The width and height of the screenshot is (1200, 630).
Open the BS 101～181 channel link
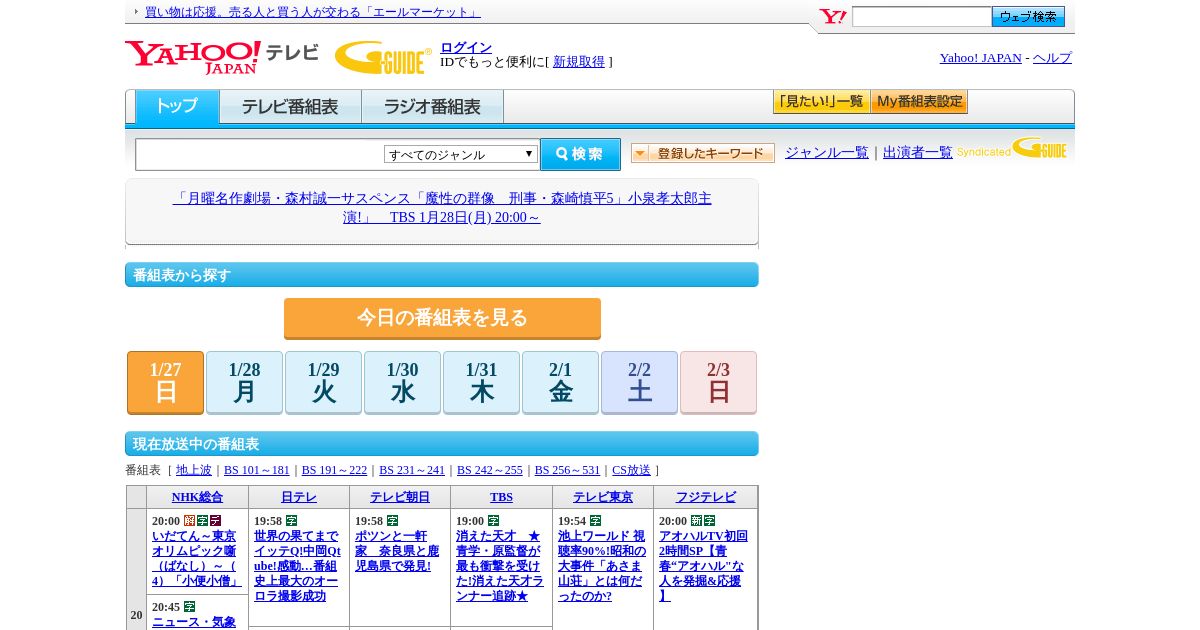(x=256, y=470)
